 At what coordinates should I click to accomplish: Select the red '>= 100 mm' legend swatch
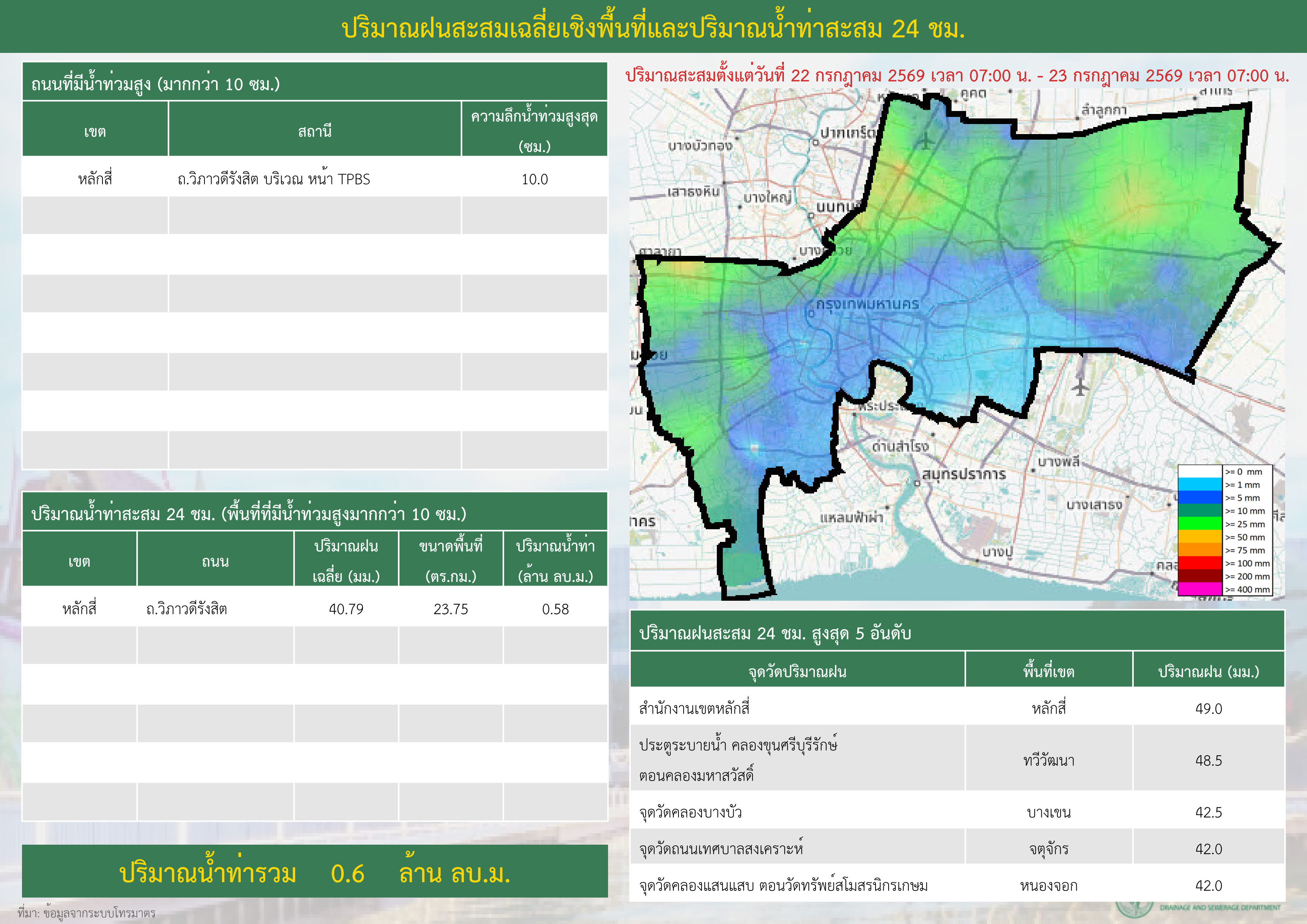(1200, 563)
